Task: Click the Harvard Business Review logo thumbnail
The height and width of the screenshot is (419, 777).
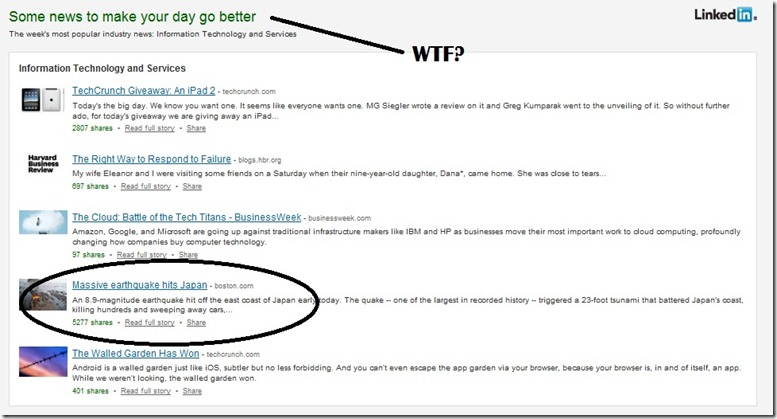Action: (x=43, y=163)
